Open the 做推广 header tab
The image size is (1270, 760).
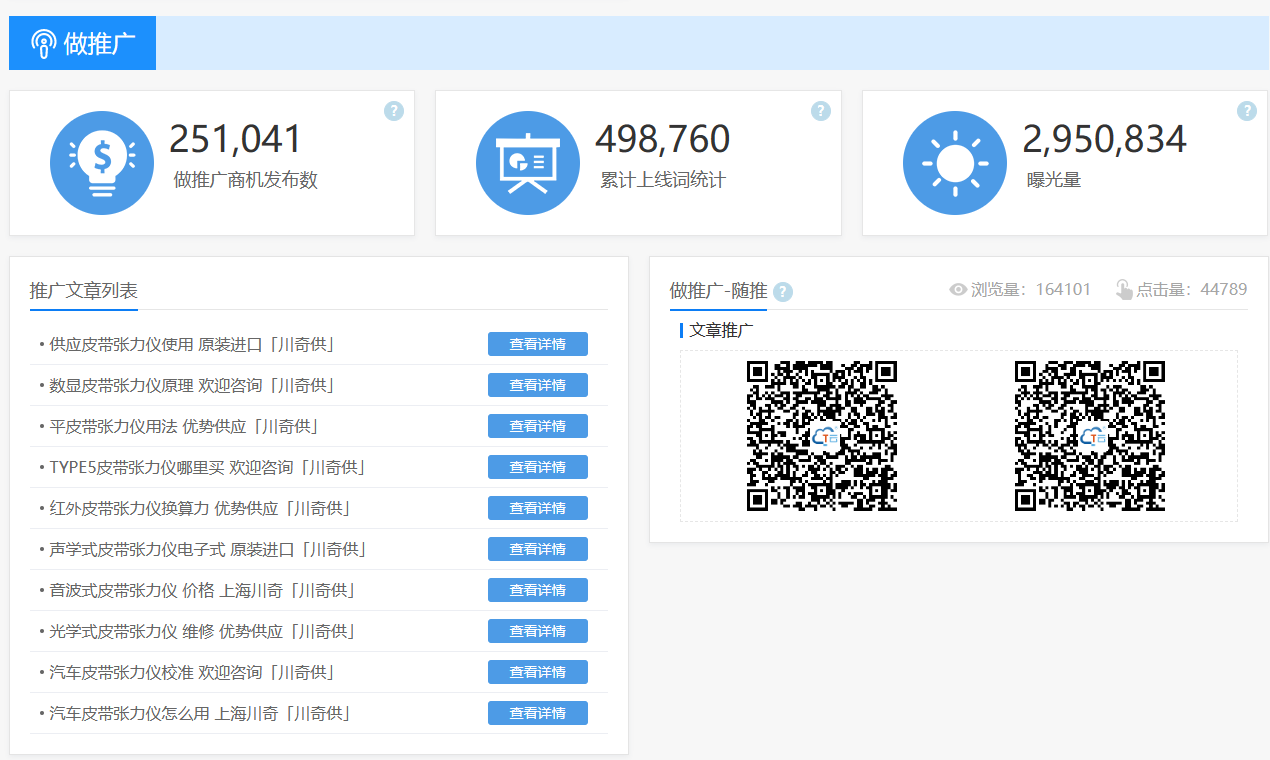pyautogui.click(x=82, y=43)
